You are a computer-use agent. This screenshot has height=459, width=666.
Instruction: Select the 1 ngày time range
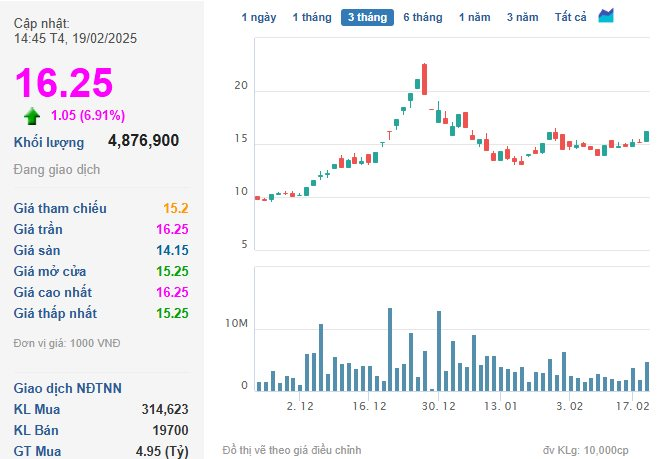(x=259, y=17)
